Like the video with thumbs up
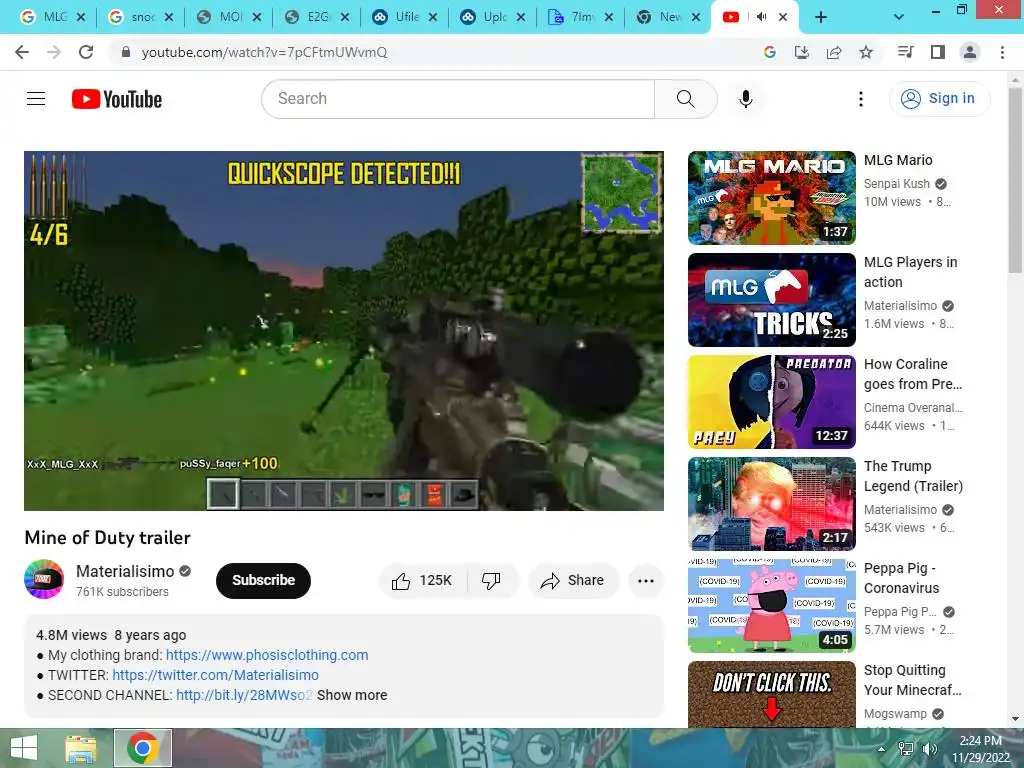The image size is (1024, 768). click(422, 581)
